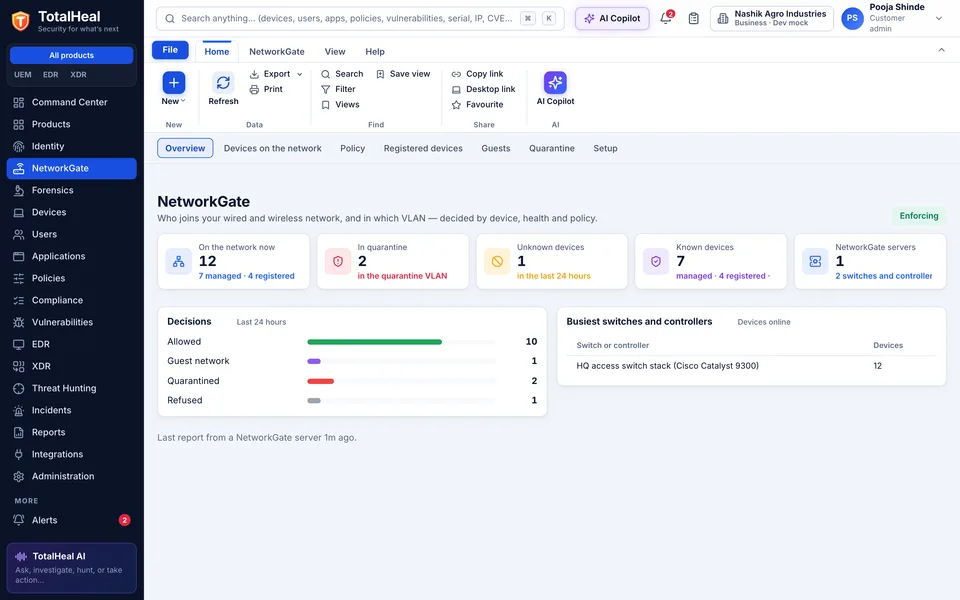Select the XDR product filter under All products

(x=78, y=75)
